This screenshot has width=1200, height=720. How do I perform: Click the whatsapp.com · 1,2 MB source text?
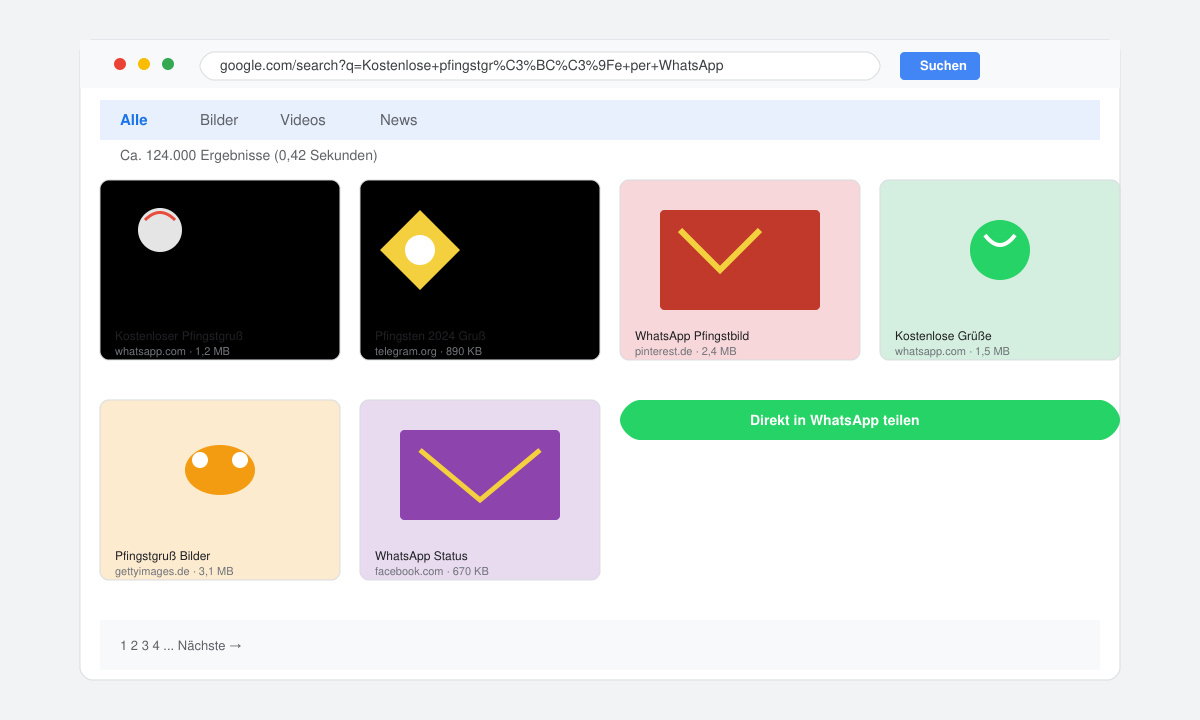coord(172,352)
